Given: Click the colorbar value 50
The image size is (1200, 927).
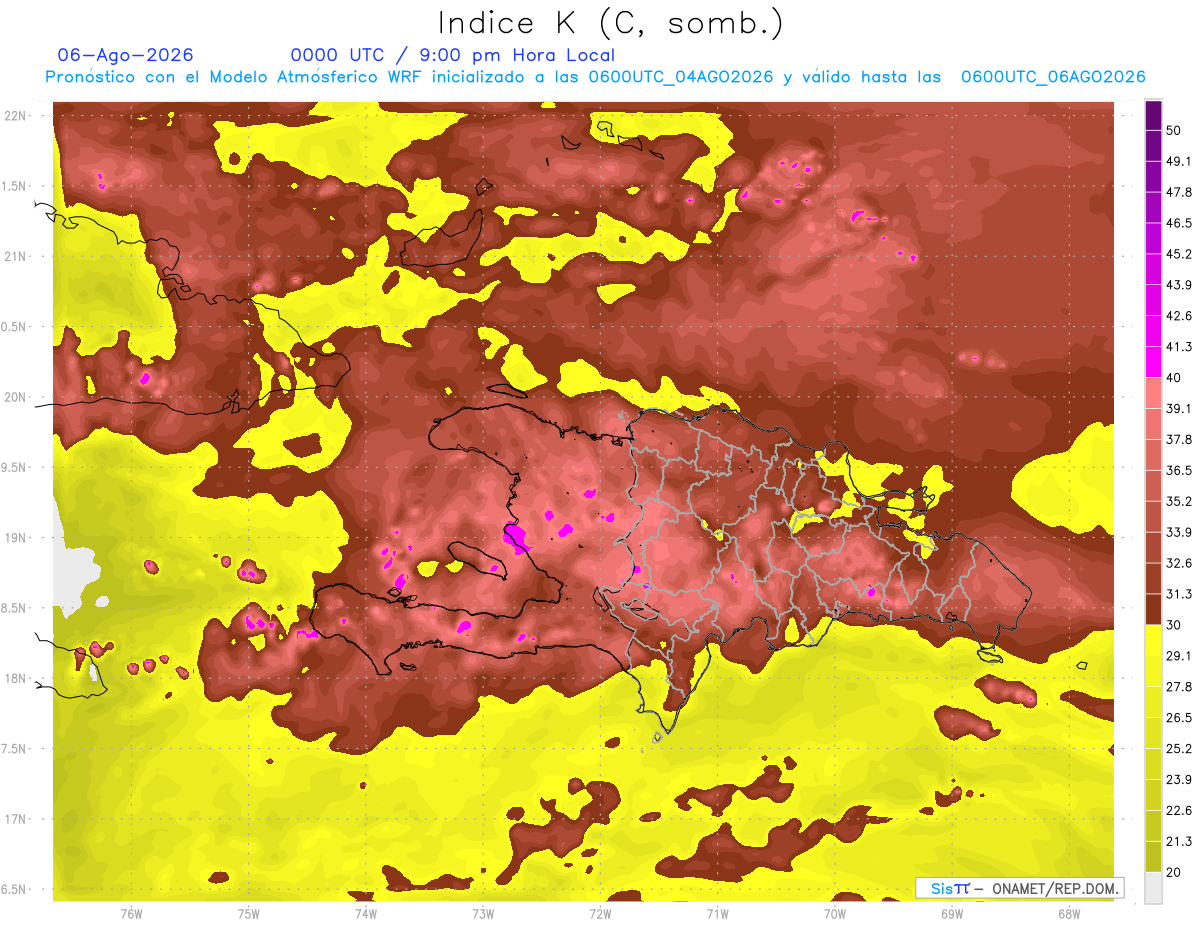Looking at the screenshot, I should tap(1173, 130).
